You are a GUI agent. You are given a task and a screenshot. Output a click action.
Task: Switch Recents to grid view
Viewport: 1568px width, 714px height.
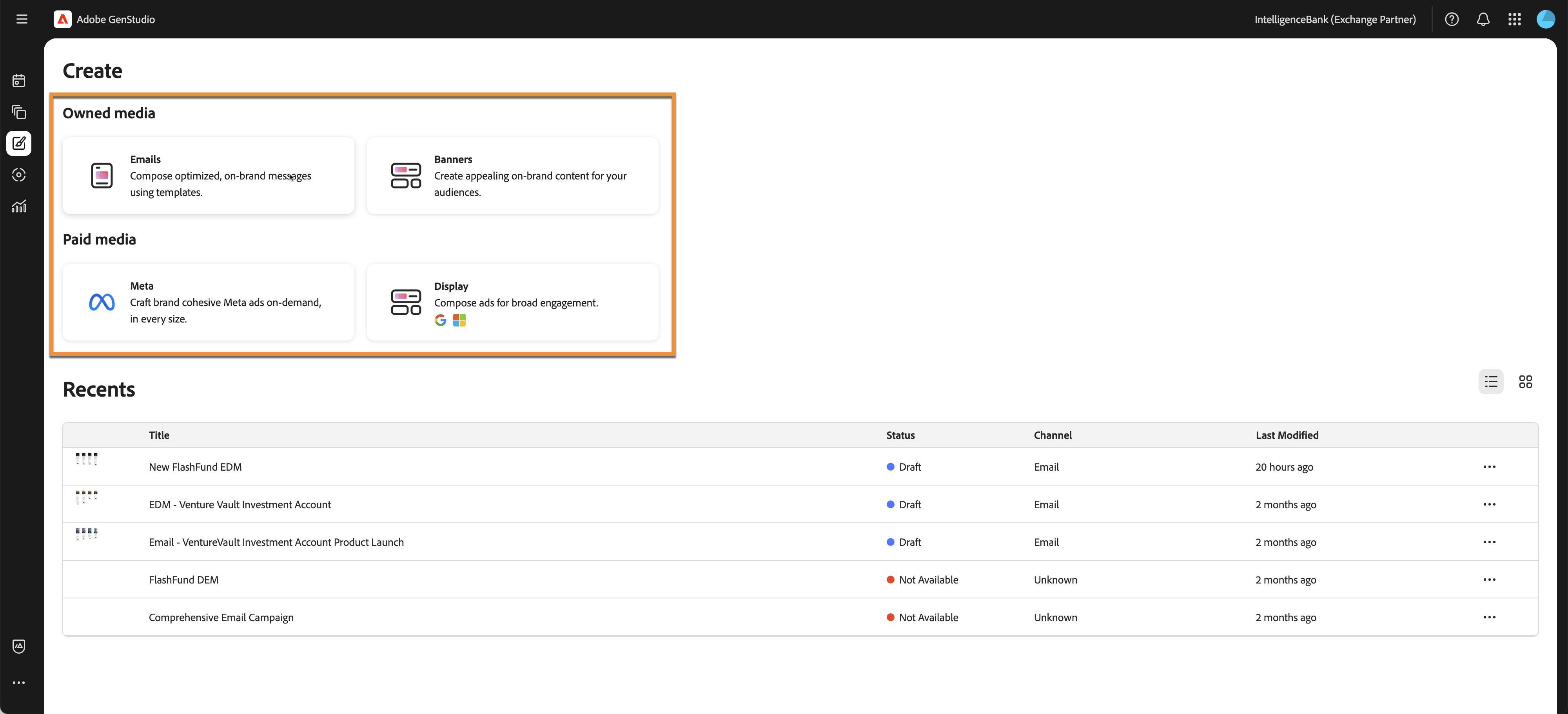click(x=1525, y=382)
